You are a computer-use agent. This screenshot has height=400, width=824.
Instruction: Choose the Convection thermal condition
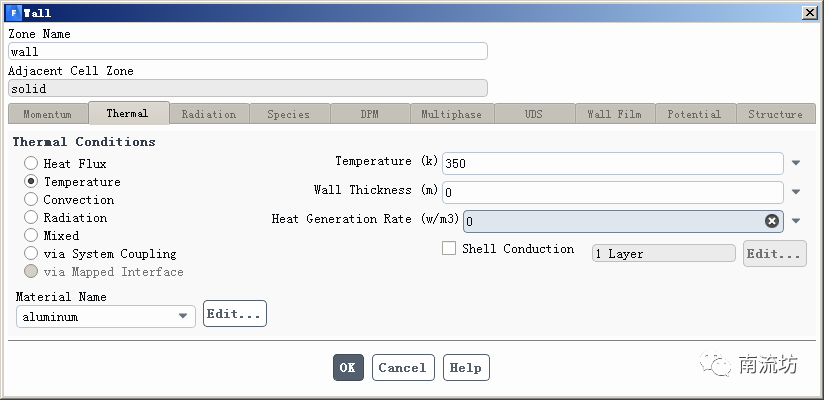[32, 200]
